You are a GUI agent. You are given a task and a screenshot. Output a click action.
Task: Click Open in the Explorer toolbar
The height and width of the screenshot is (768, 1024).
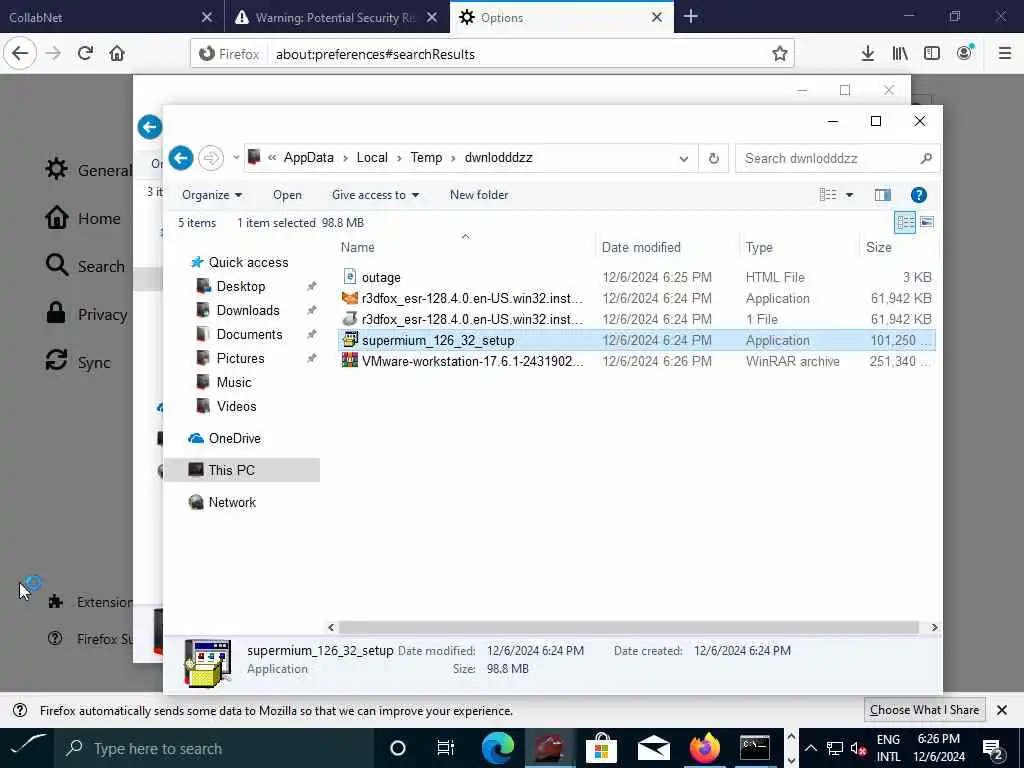[x=287, y=195]
